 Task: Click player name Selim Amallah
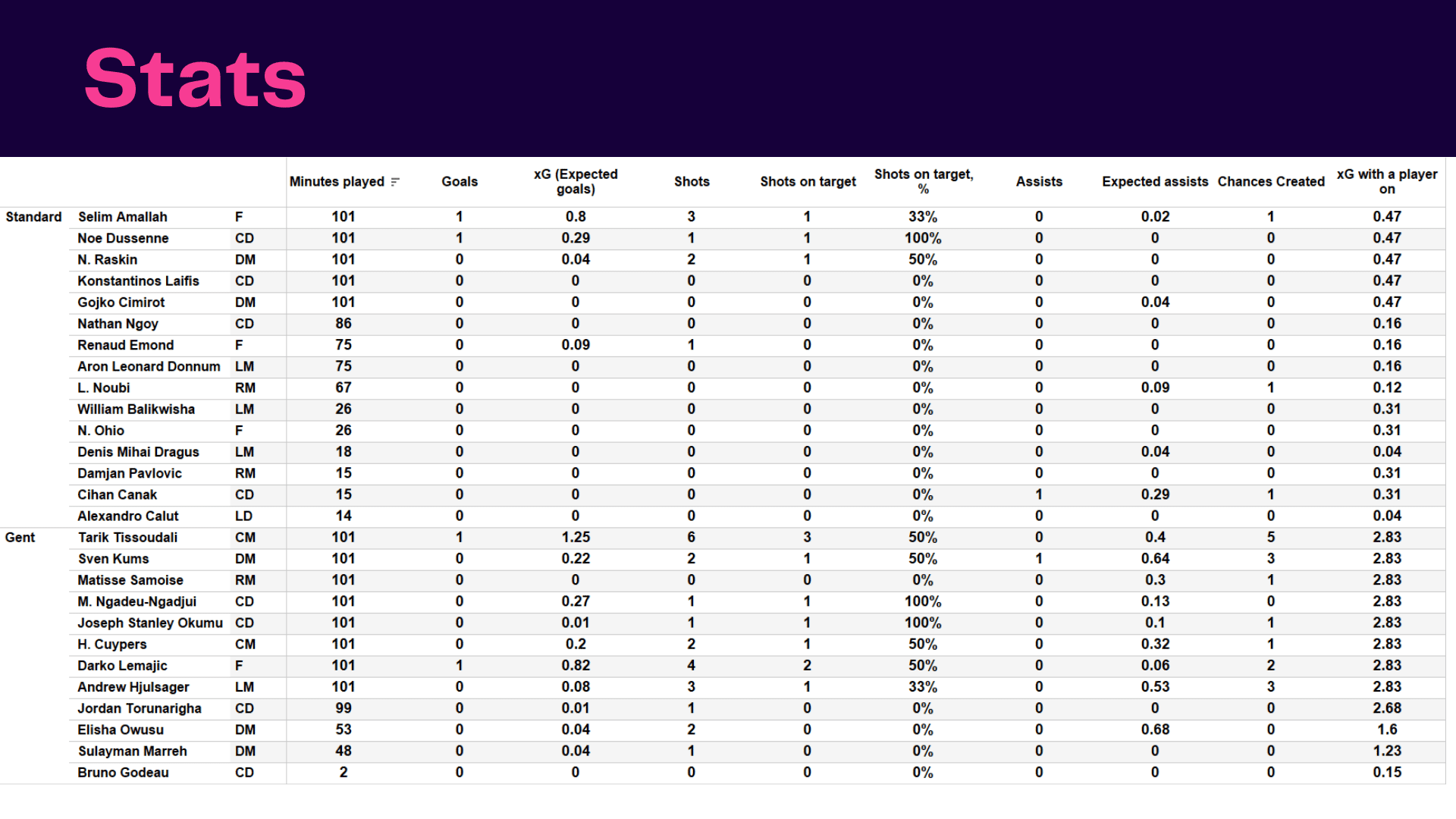click(123, 217)
